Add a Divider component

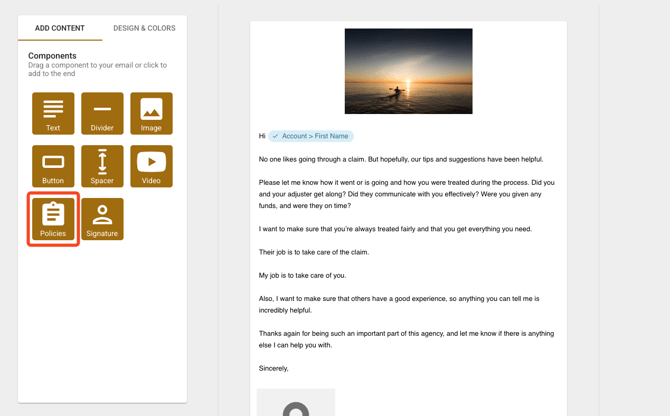pos(102,113)
